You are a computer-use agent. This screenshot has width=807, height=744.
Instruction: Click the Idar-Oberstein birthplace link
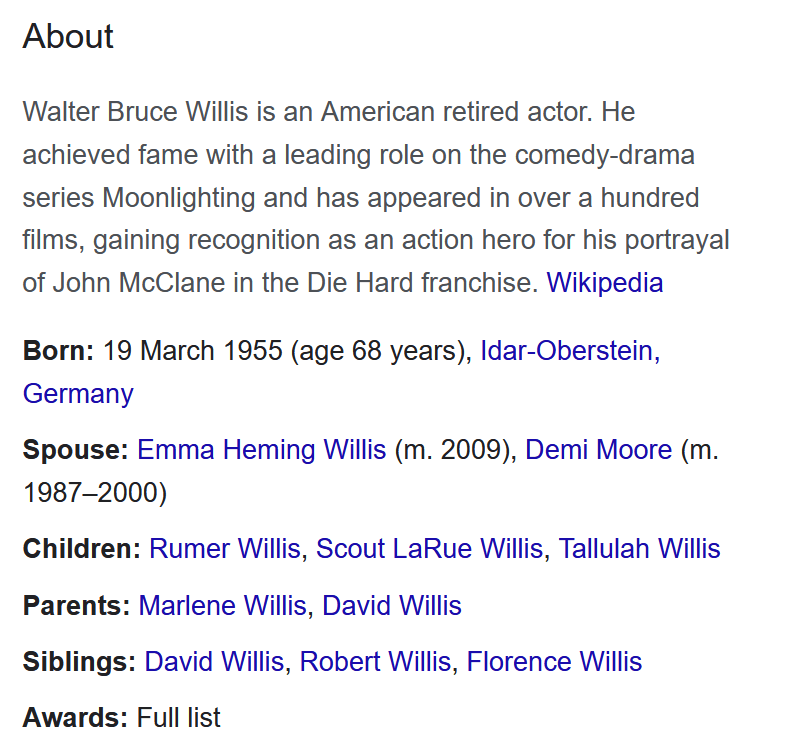coord(567,352)
